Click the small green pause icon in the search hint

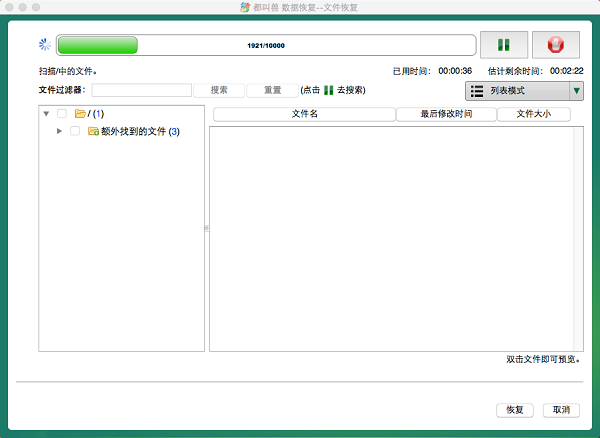tap(328, 90)
